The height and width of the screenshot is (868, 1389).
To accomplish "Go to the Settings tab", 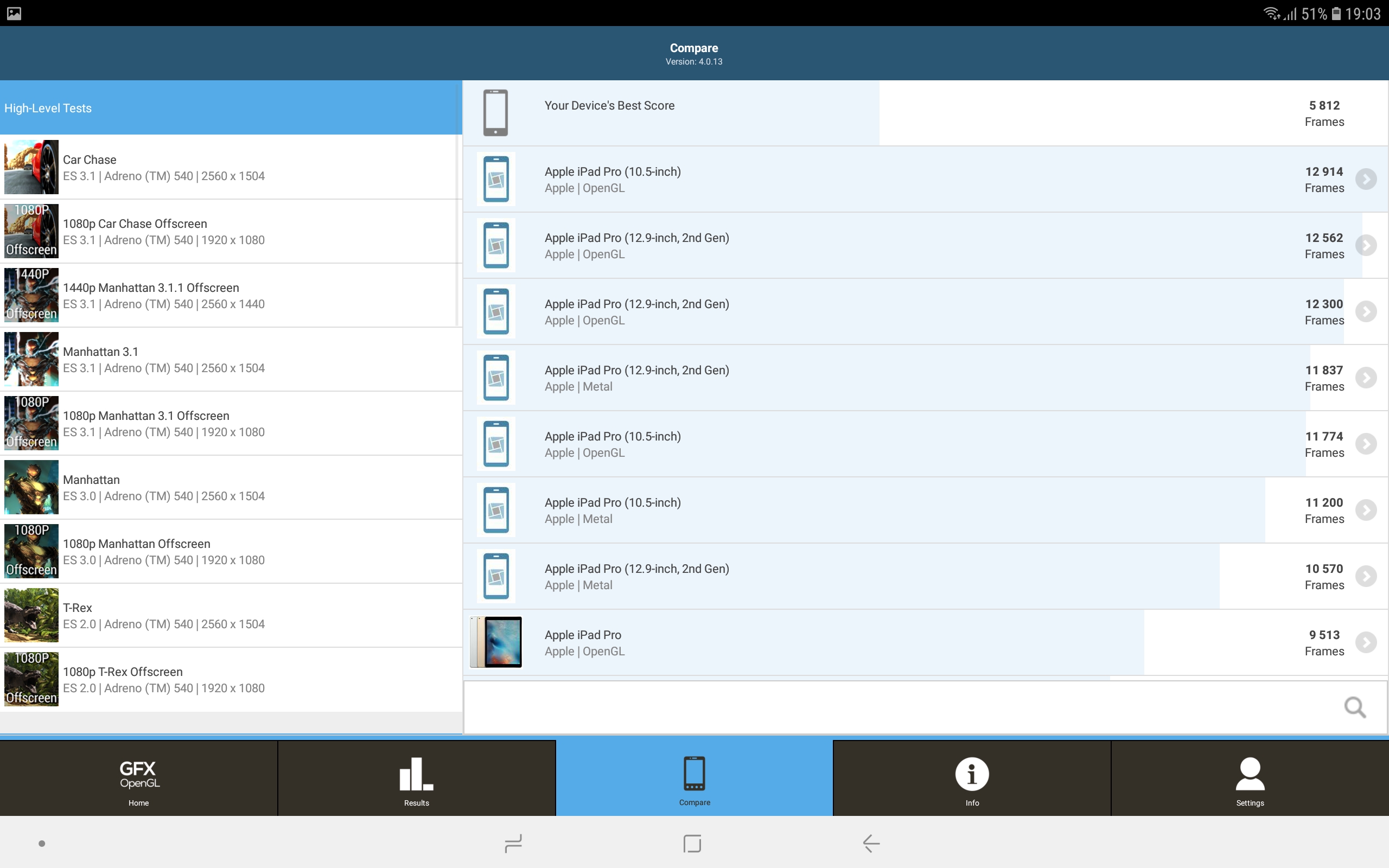I will (1250, 778).
